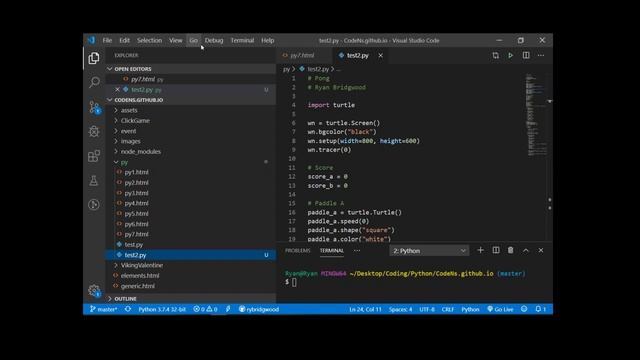Open the Terminal menu

tap(242, 40)
